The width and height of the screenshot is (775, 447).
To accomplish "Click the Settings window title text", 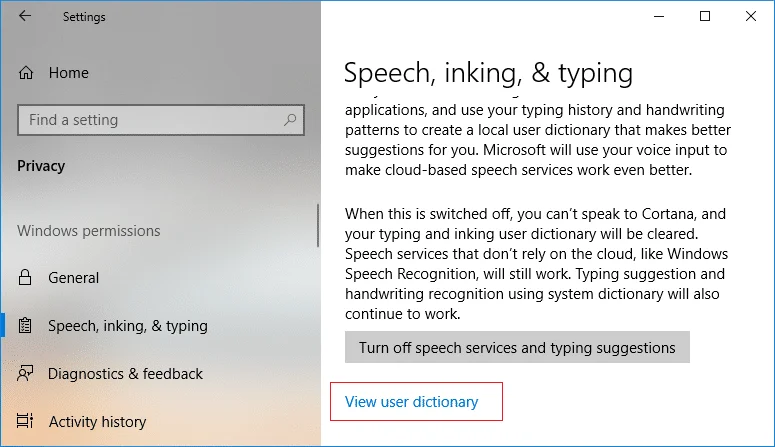I will tap(84, 17).
